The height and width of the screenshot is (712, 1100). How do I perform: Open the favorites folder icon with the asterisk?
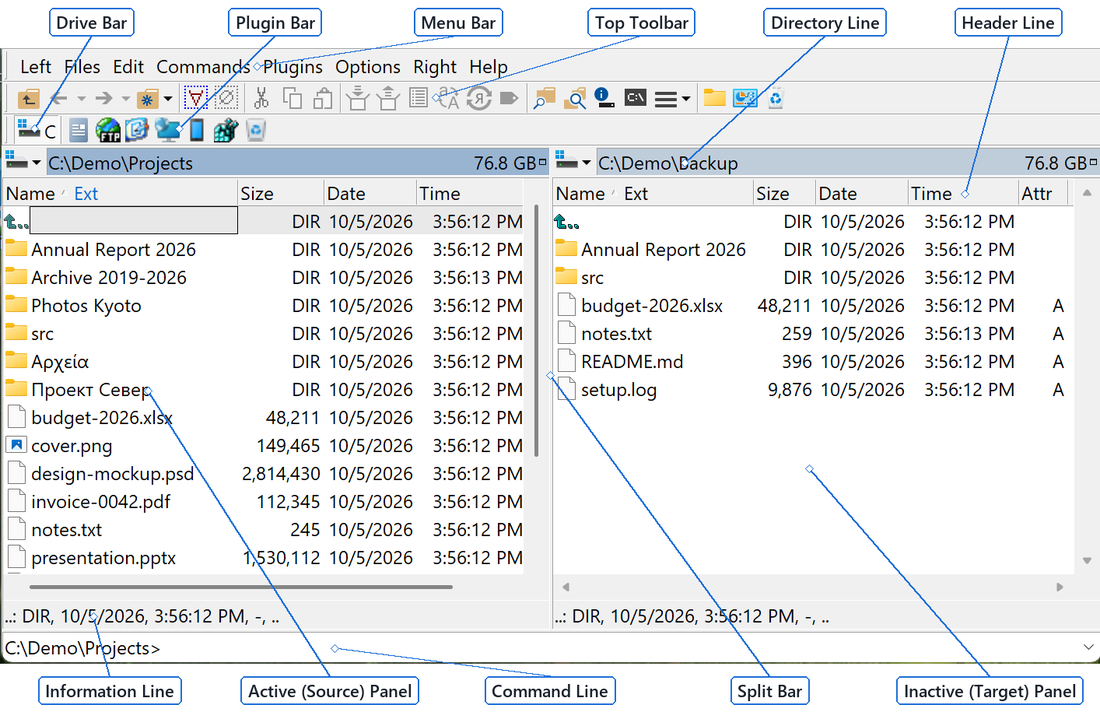click(147, 98)
